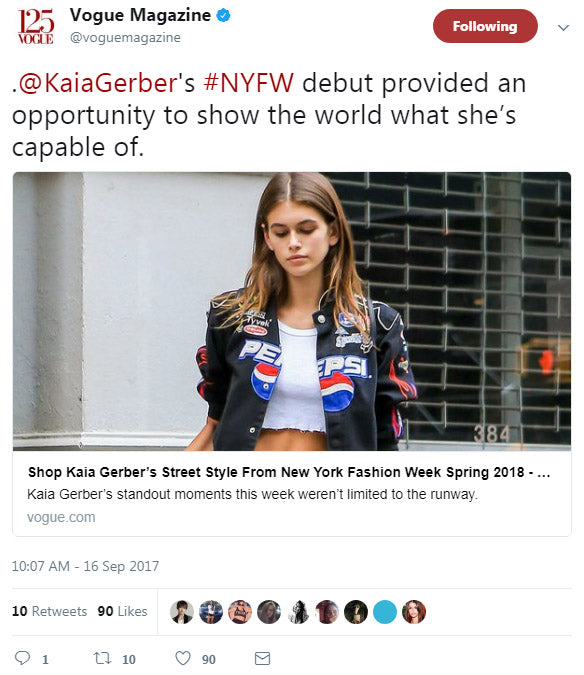Open the #NYFW hashtag
The image size is (584, 675).
pyautogui.click(x=249, y=83)
